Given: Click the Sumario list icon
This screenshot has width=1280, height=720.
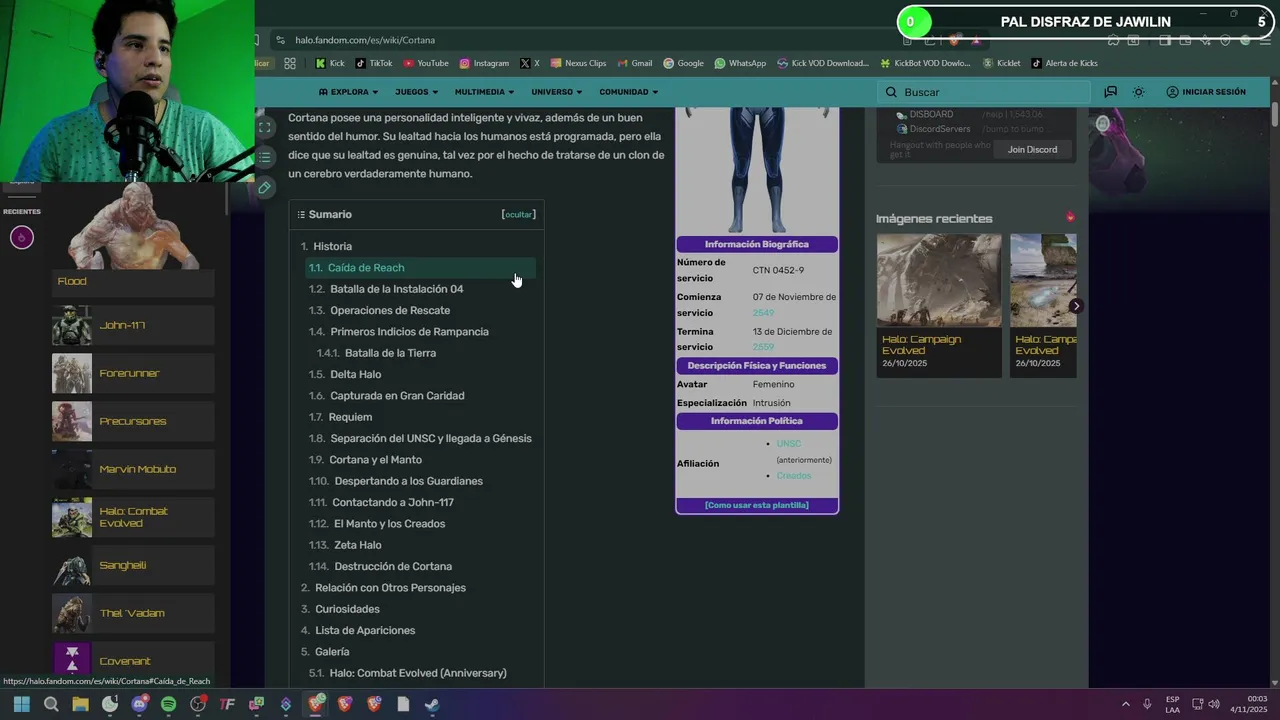Looking at the screenshot, I should tap(300, 214).
